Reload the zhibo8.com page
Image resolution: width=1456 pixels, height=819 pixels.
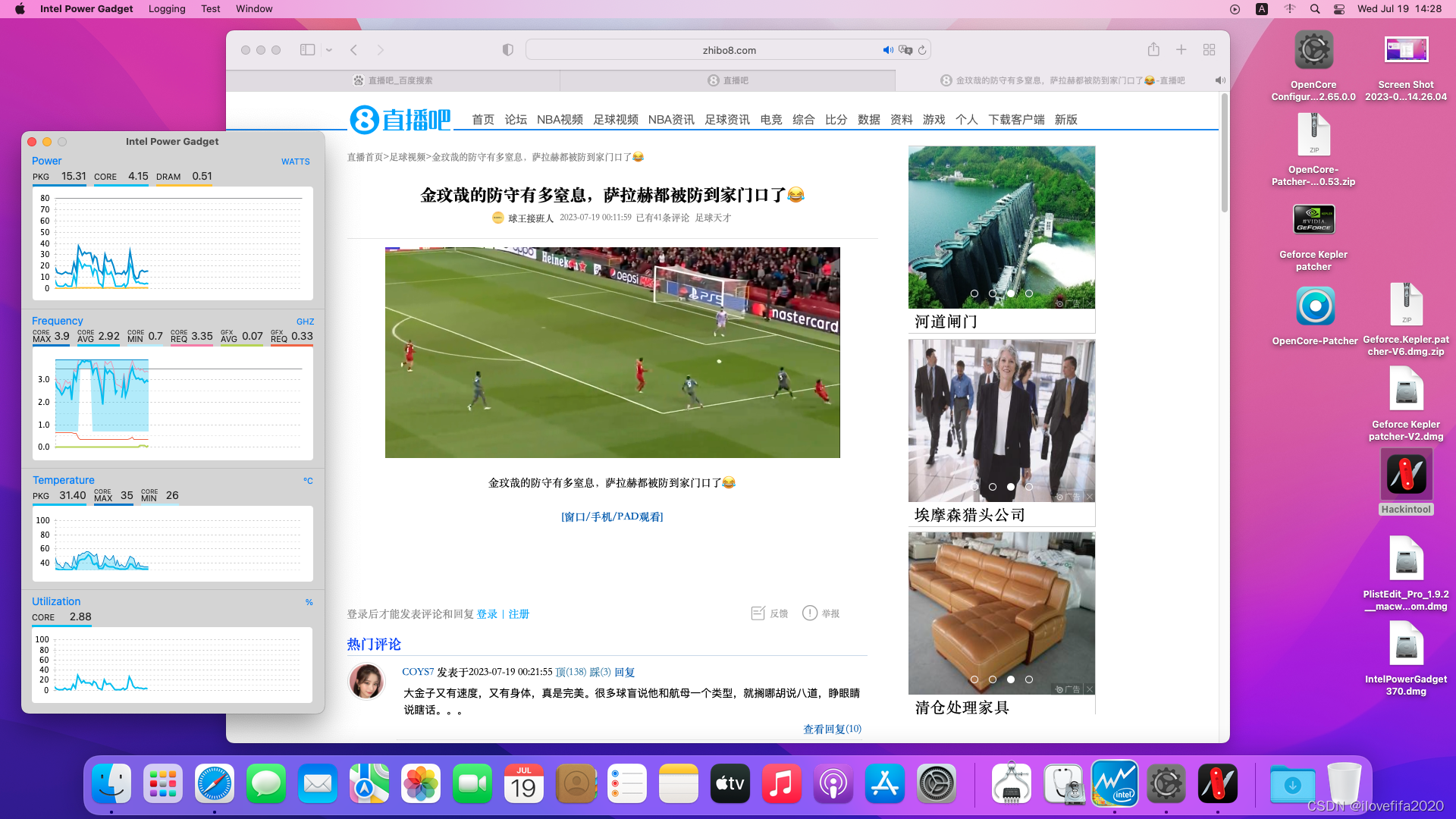922,50
